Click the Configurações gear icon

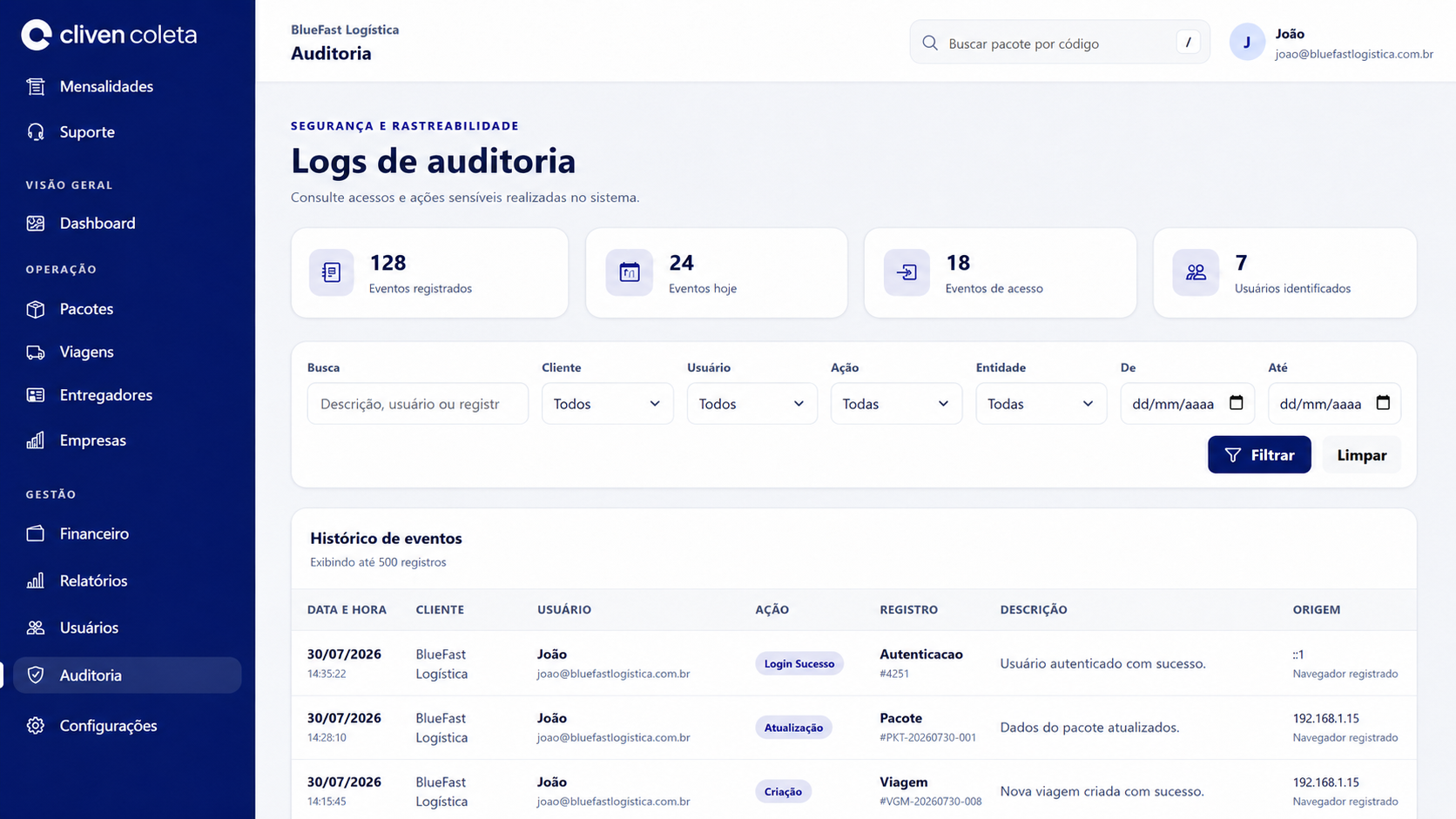pos(36,726)
